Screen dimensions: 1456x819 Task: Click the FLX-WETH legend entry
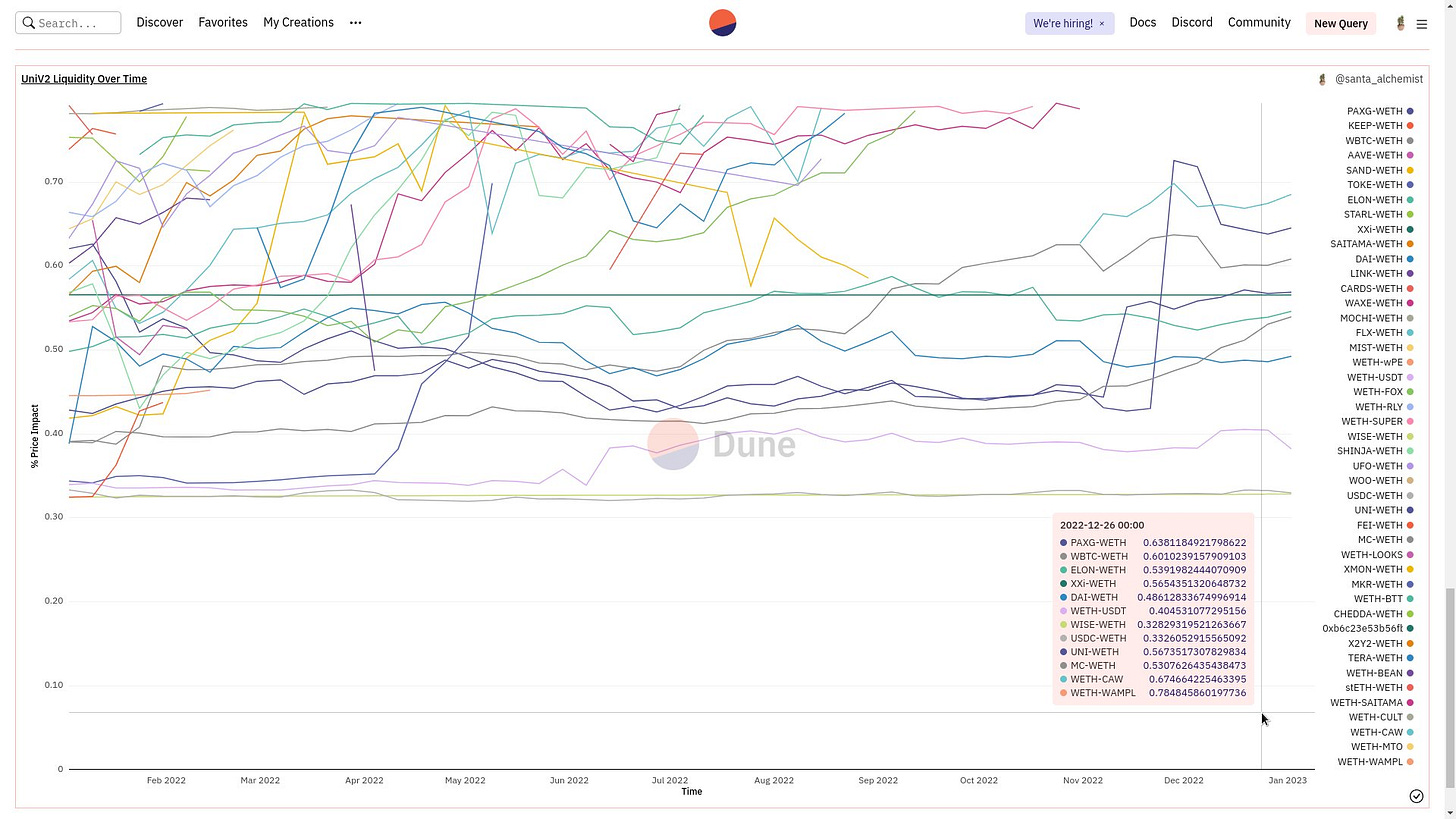click(1385, 333)
